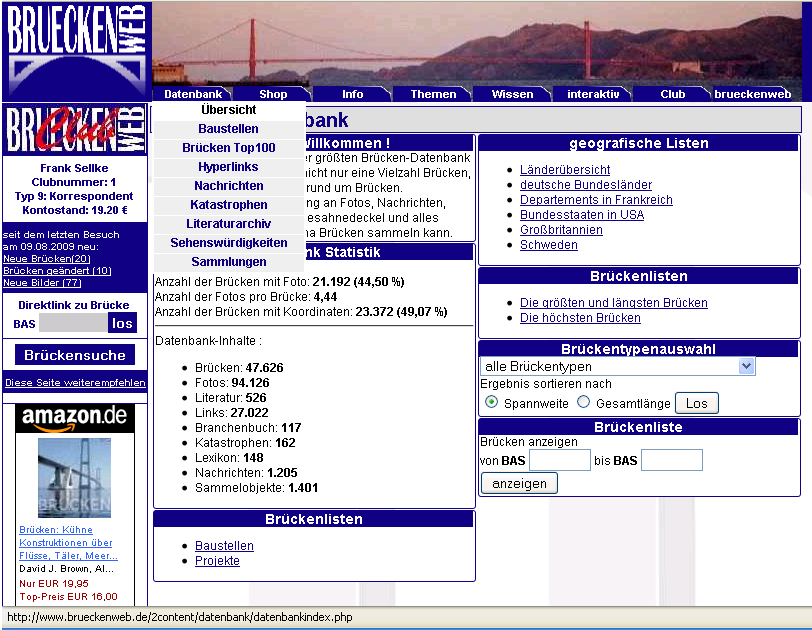Image resolution: width=812 pixels, height=630 pixels.
Task: Choose Übersicht in the Datenbank menu
Action: click(229, 110)
